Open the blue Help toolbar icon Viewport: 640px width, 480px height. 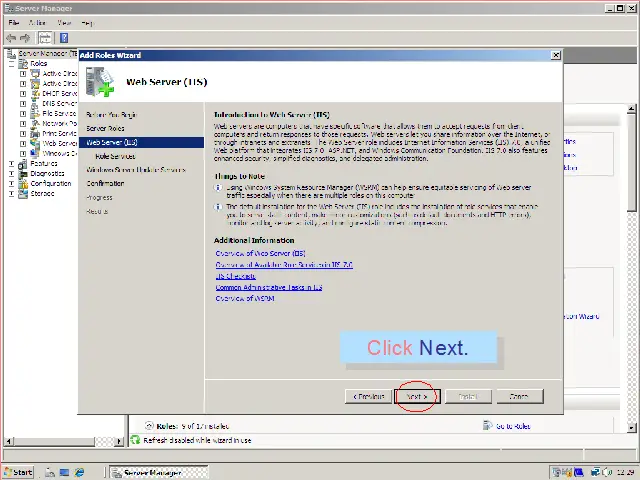coord(64,38)
